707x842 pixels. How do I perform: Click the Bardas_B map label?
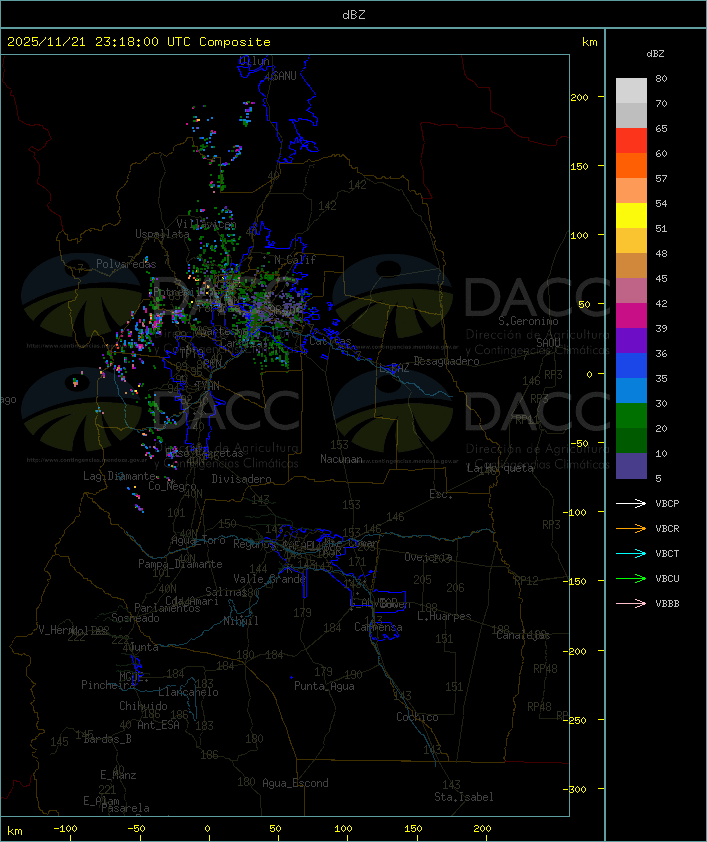(x=108, y=739)
